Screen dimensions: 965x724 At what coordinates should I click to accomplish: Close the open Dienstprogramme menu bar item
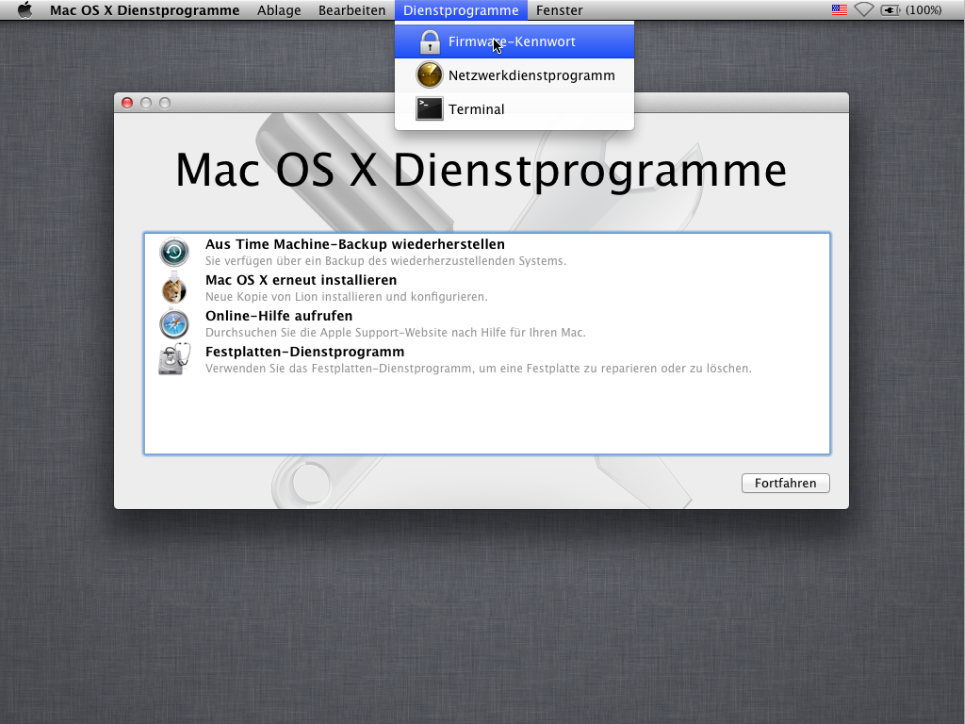click(461, 10)
